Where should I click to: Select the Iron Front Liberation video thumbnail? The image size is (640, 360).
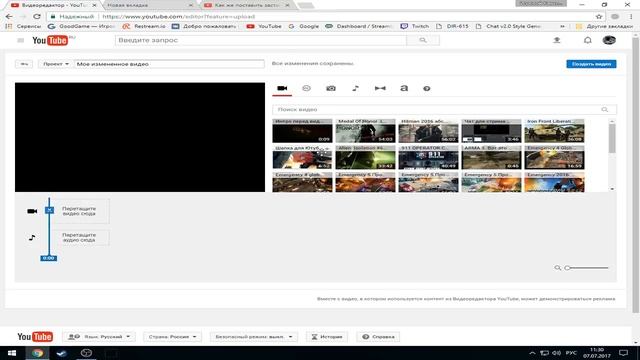554,131
